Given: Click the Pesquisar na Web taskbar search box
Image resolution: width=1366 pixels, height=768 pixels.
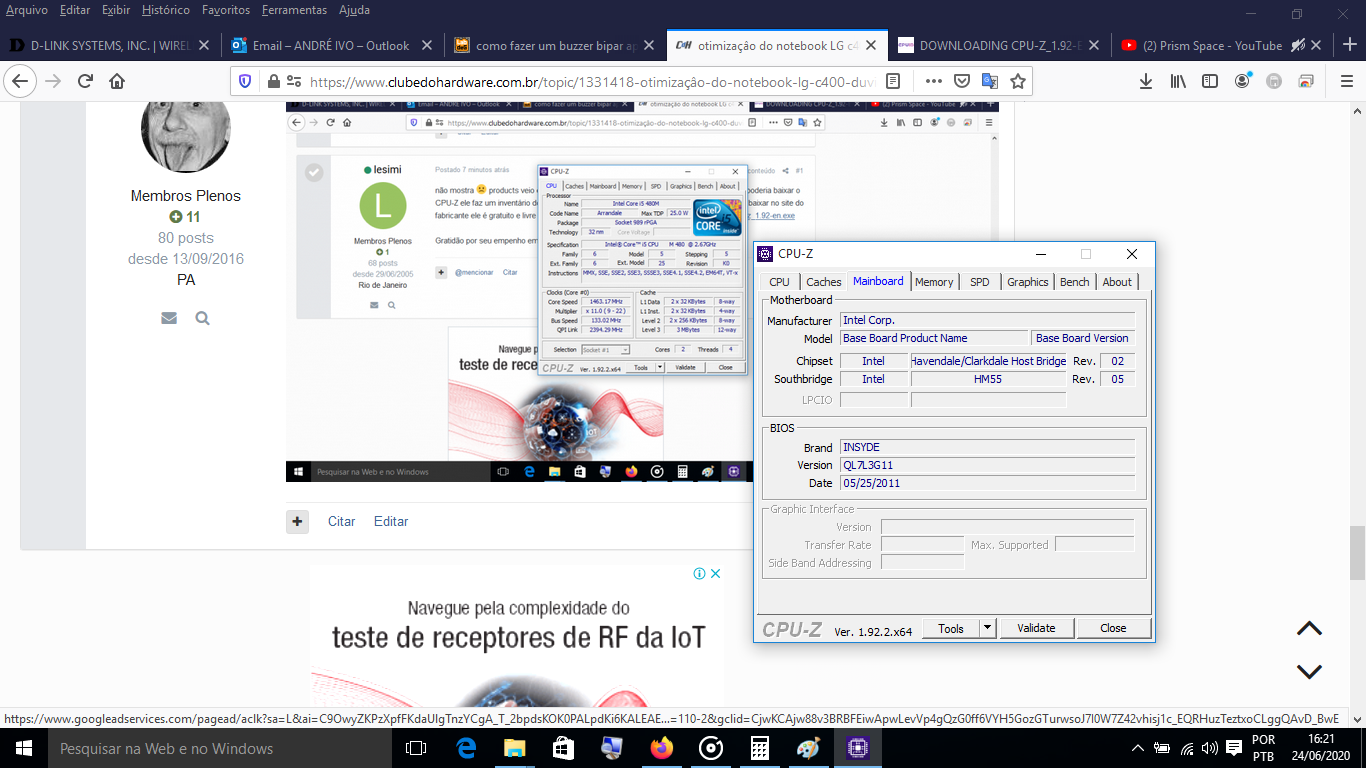Looking at the screenshot, I should coord(219,748).
